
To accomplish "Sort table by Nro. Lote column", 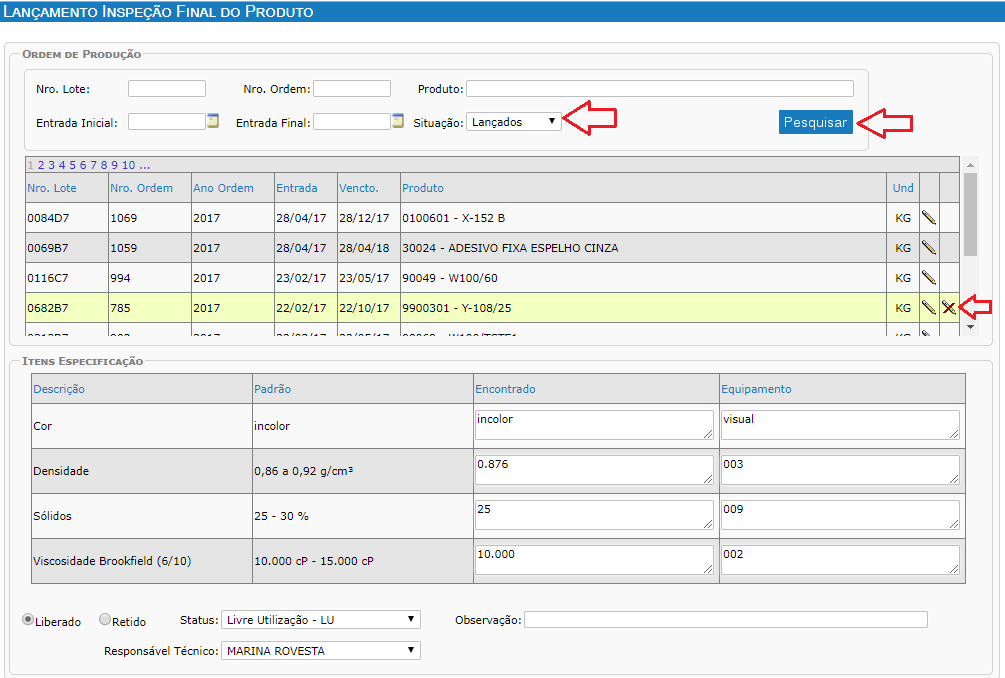I will click(x=52, y=188).
